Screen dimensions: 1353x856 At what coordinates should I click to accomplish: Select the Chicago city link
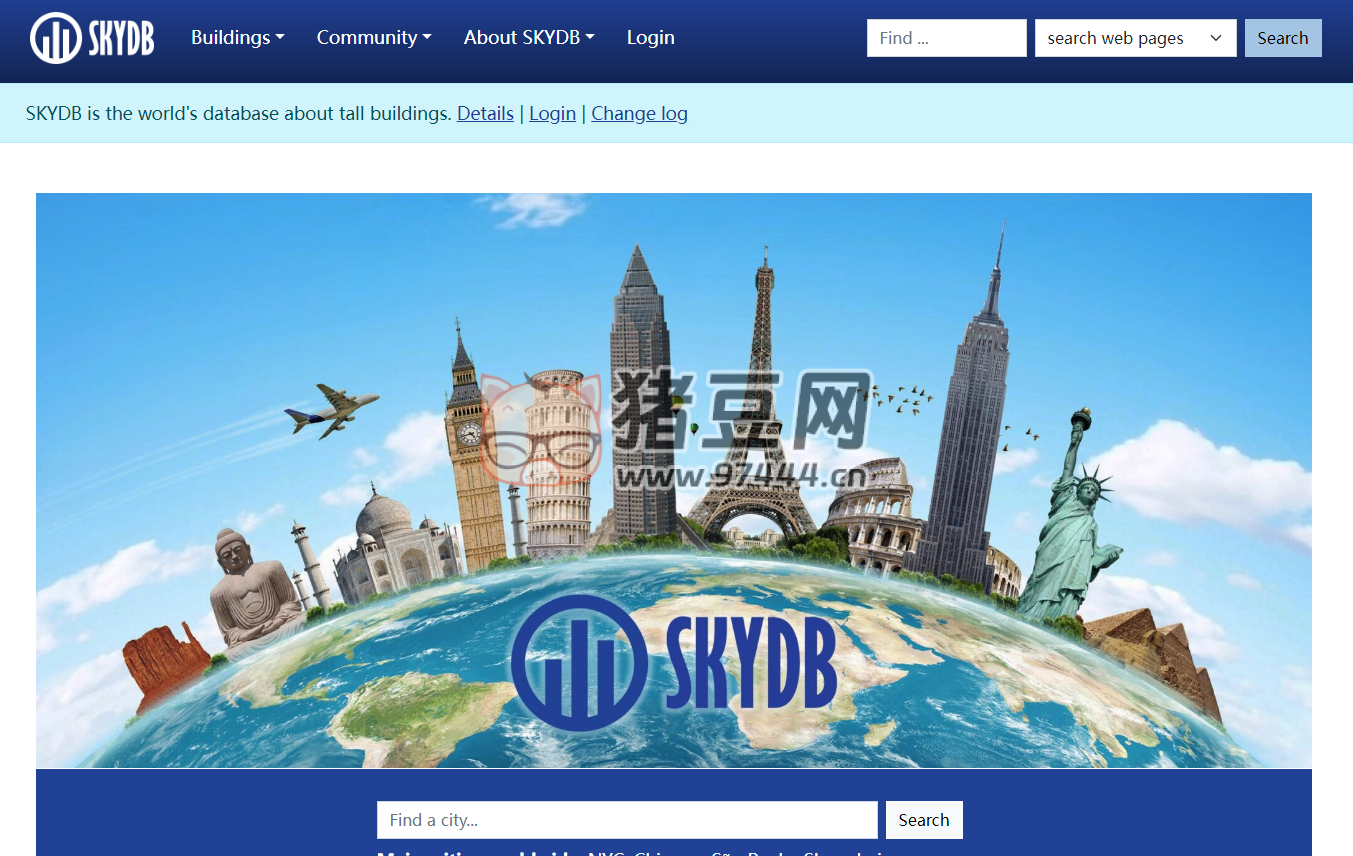pos(667,853)
